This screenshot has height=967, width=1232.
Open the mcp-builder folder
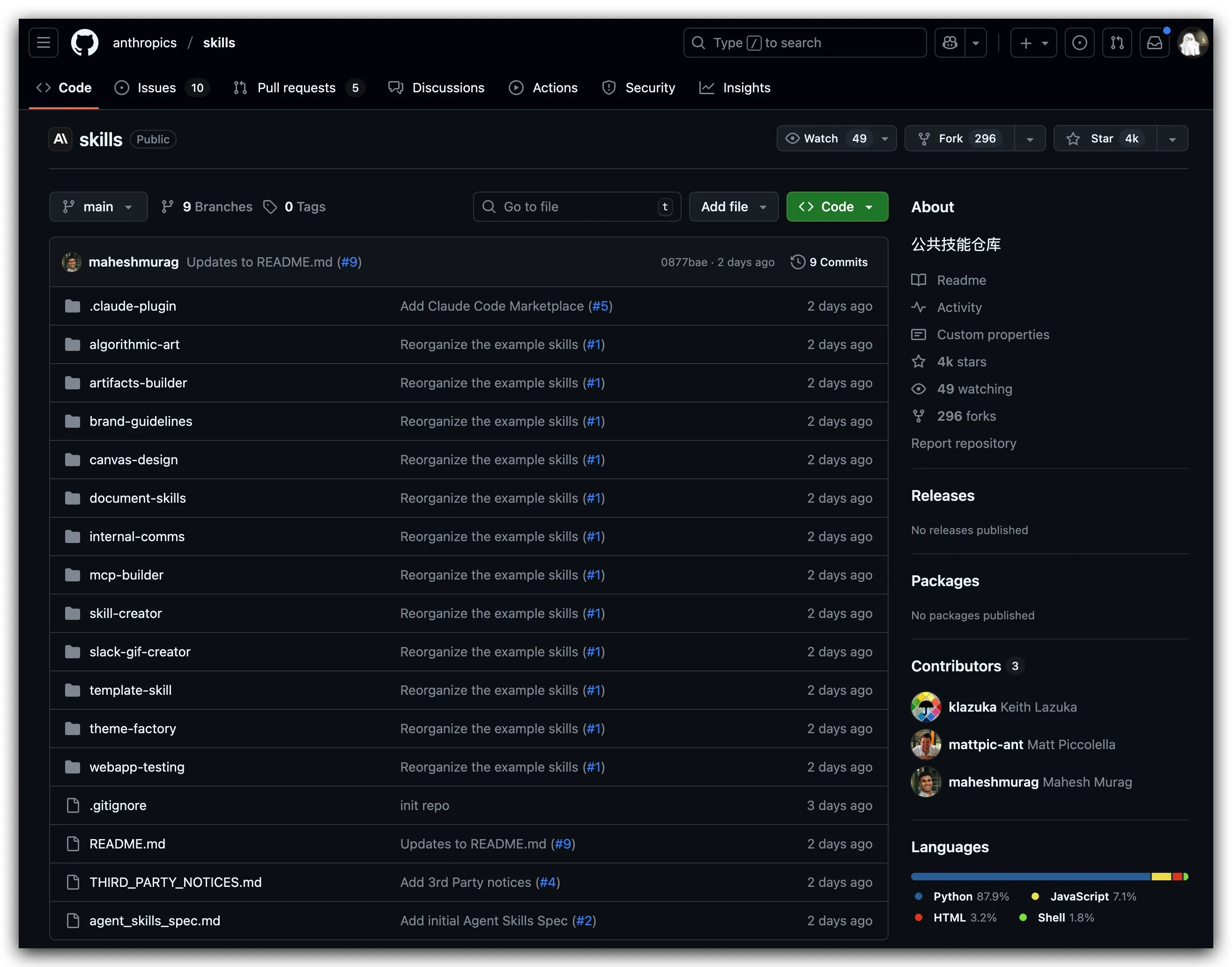click(x=126, y=575)
